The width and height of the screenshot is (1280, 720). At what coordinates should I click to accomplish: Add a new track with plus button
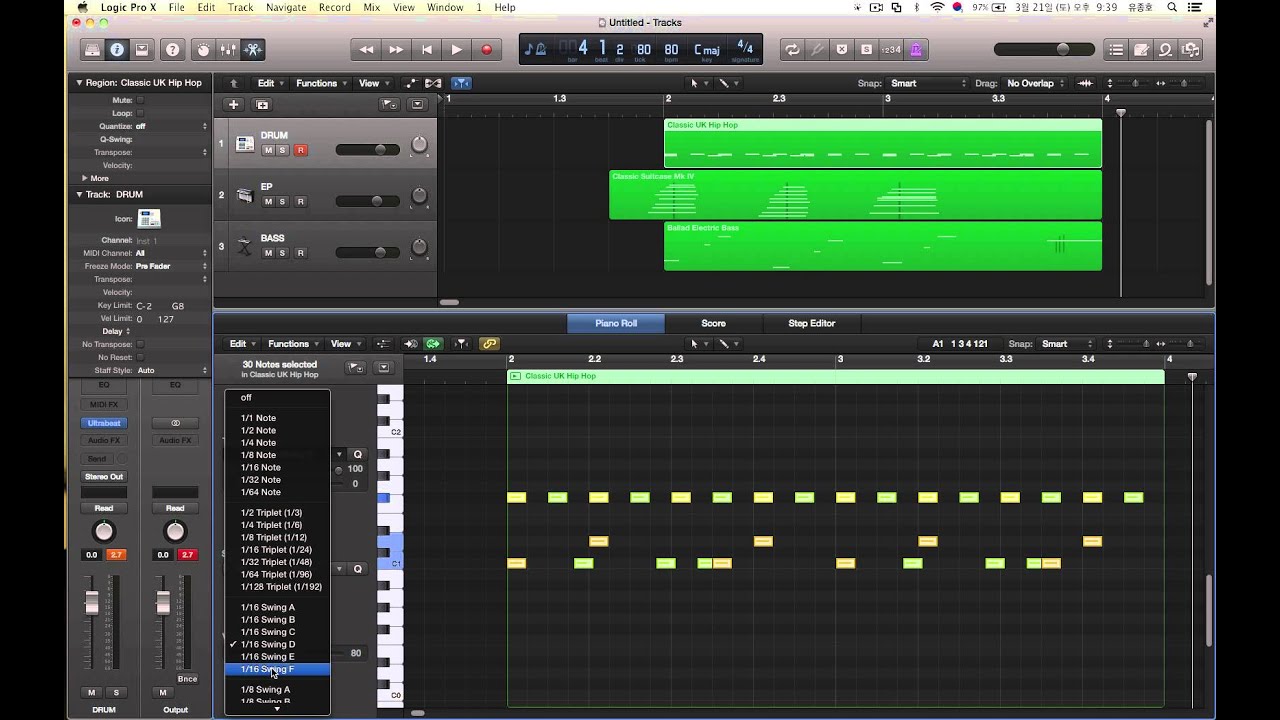[233, 104]
